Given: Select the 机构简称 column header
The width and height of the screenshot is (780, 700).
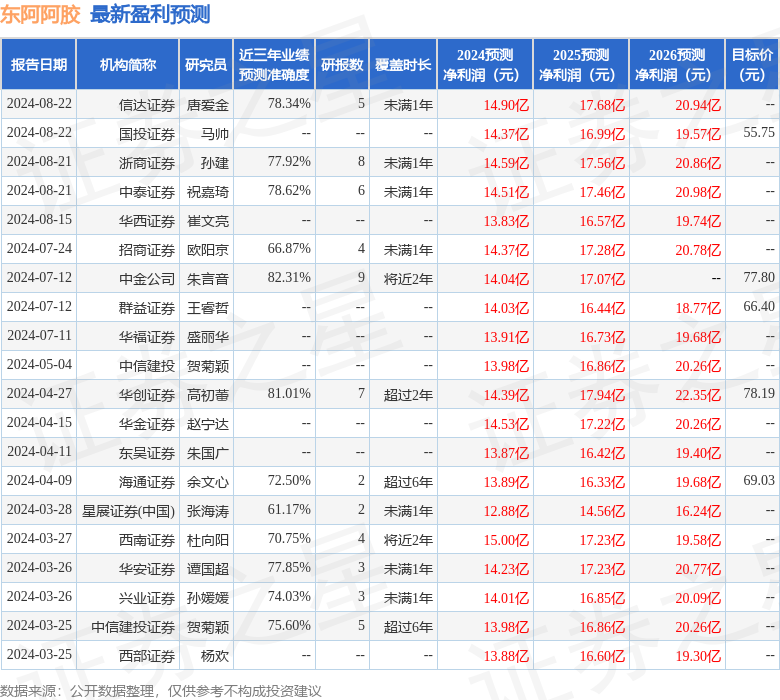Looking at the screenshot, I should click(128, 65).
